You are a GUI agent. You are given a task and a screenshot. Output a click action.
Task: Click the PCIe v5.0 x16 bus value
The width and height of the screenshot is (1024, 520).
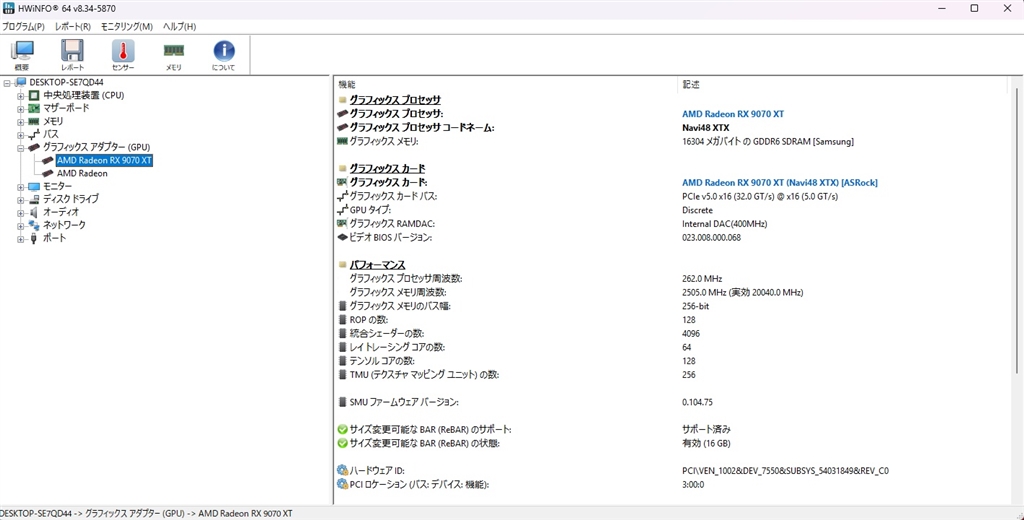(760, 197)
